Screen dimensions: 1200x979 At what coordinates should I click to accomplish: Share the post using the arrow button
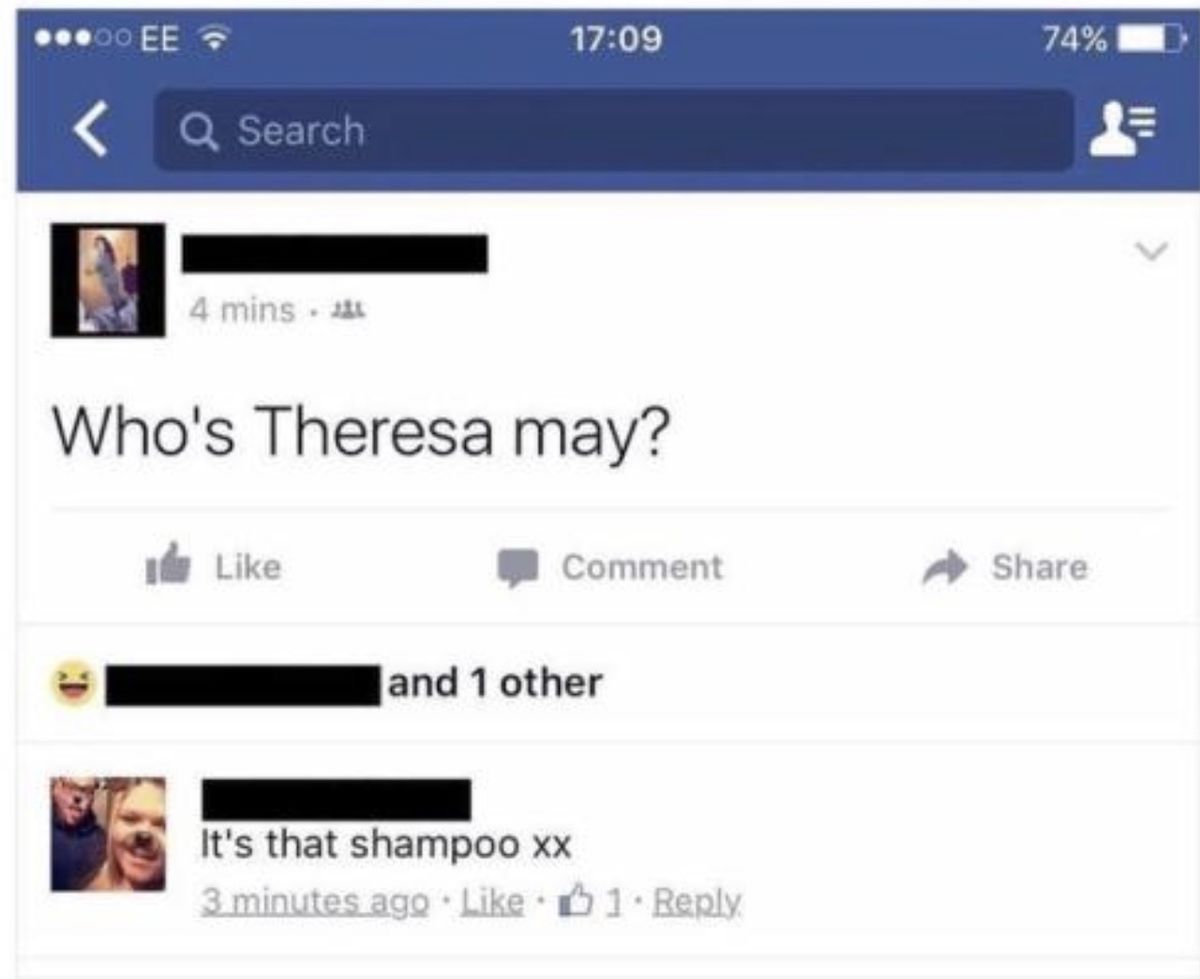(x=1005, y=567)
